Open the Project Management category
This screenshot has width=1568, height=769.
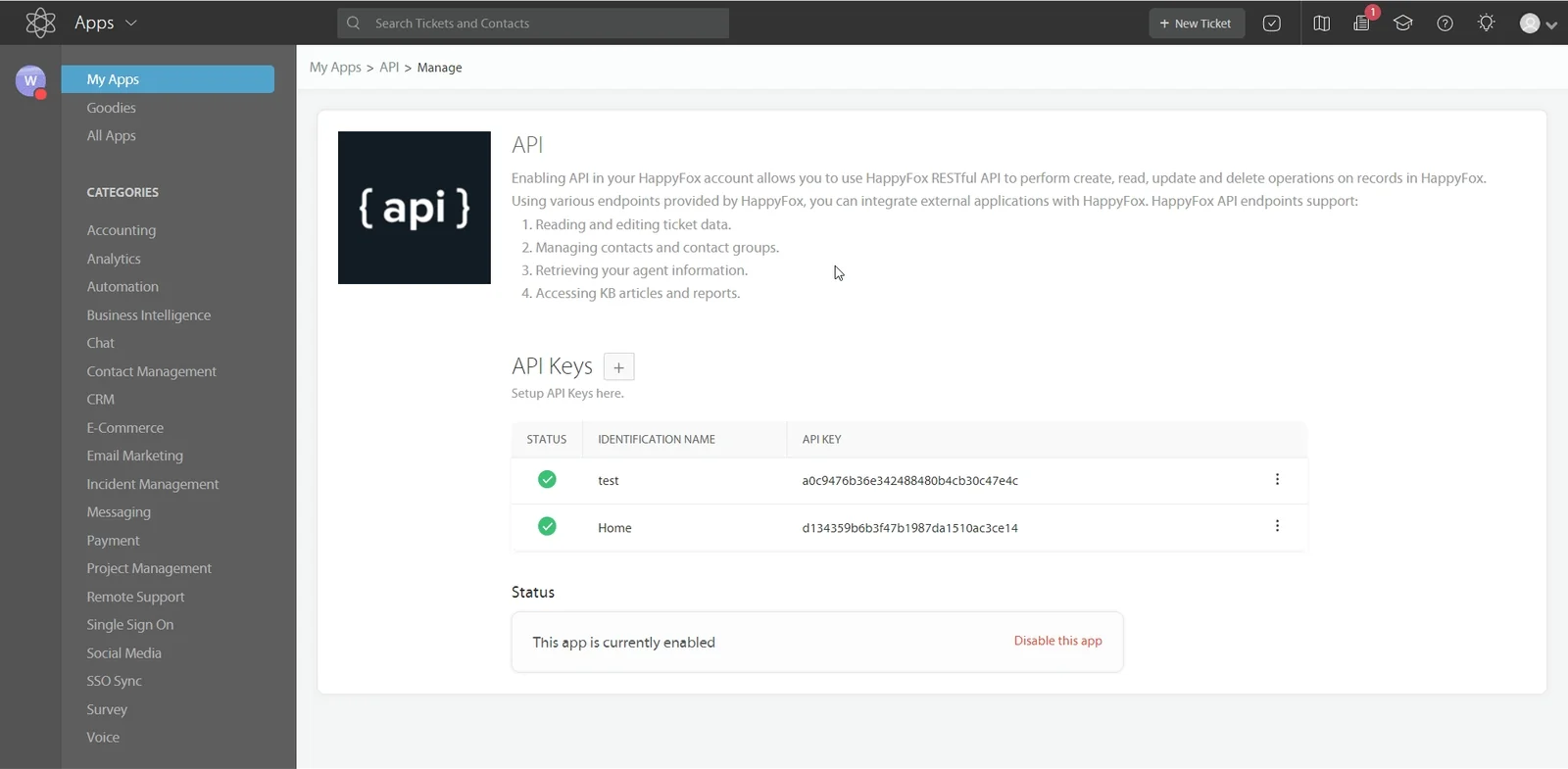pos(149,568)
